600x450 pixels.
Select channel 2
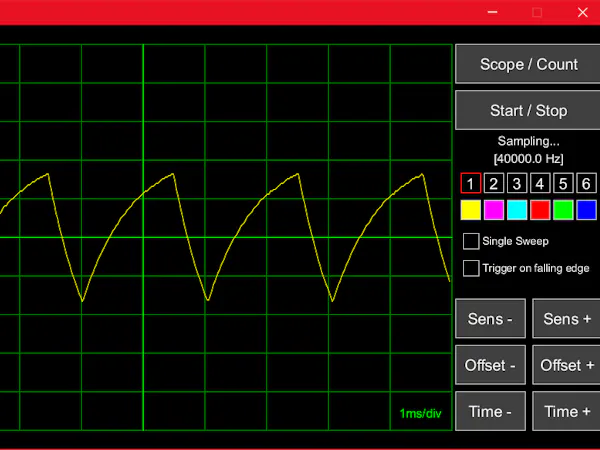(494, 183)
